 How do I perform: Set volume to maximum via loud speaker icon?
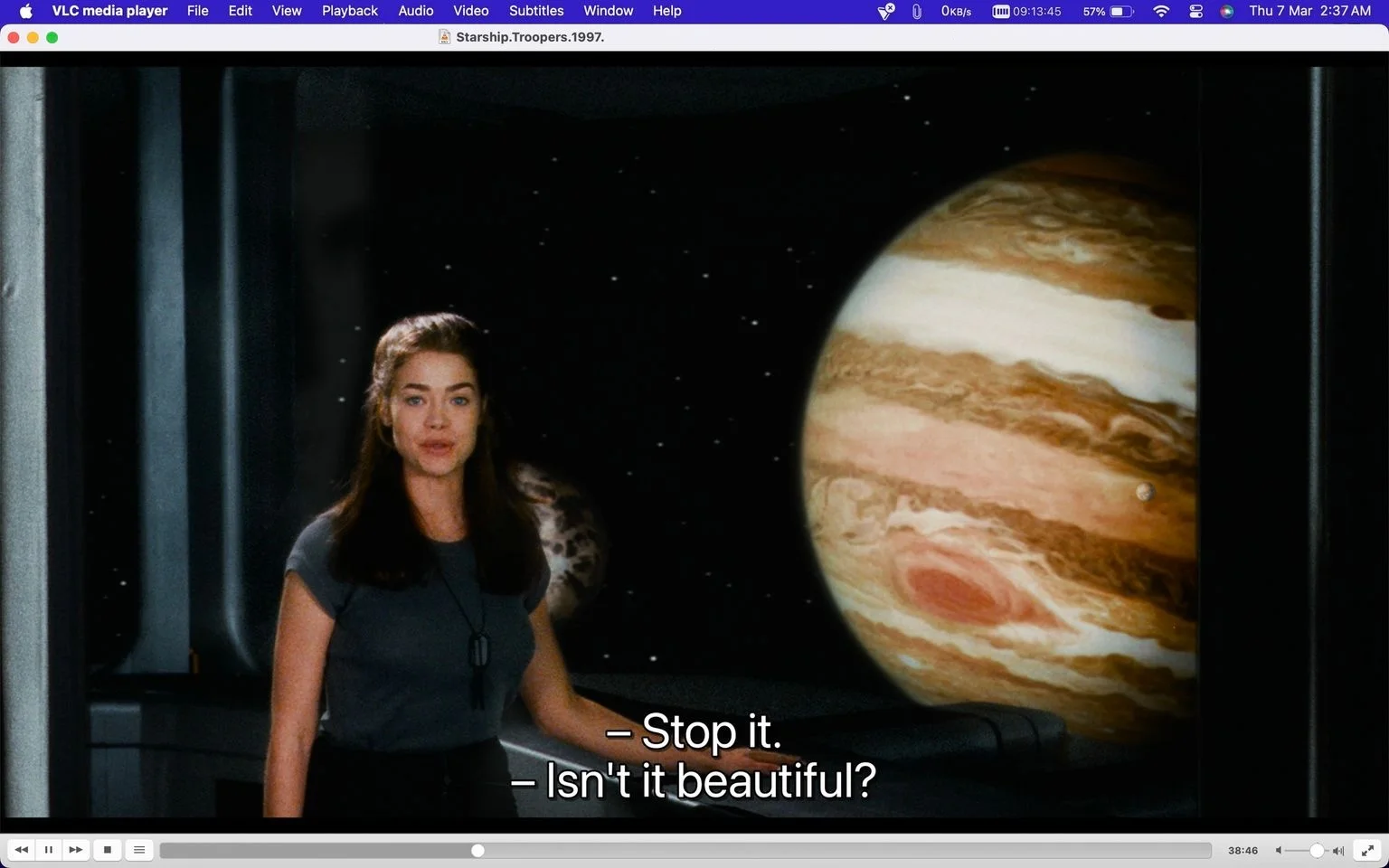pos(1338,851)
